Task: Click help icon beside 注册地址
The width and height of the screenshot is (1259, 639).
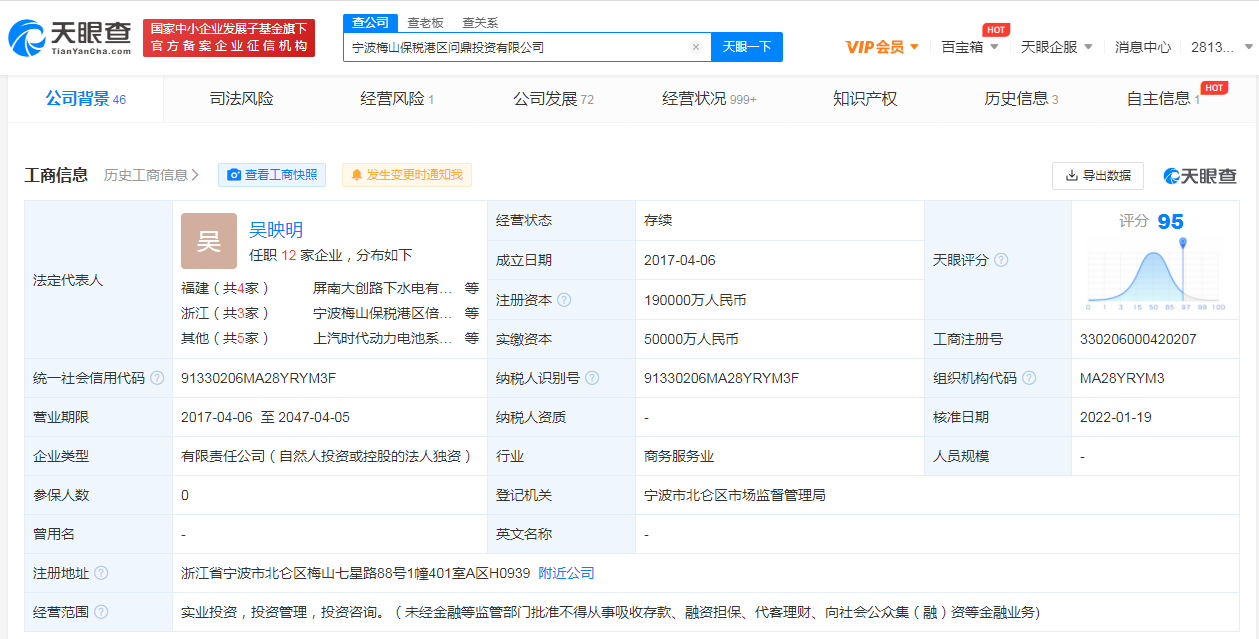Action: pyautogui.click(x=101, y=573)
